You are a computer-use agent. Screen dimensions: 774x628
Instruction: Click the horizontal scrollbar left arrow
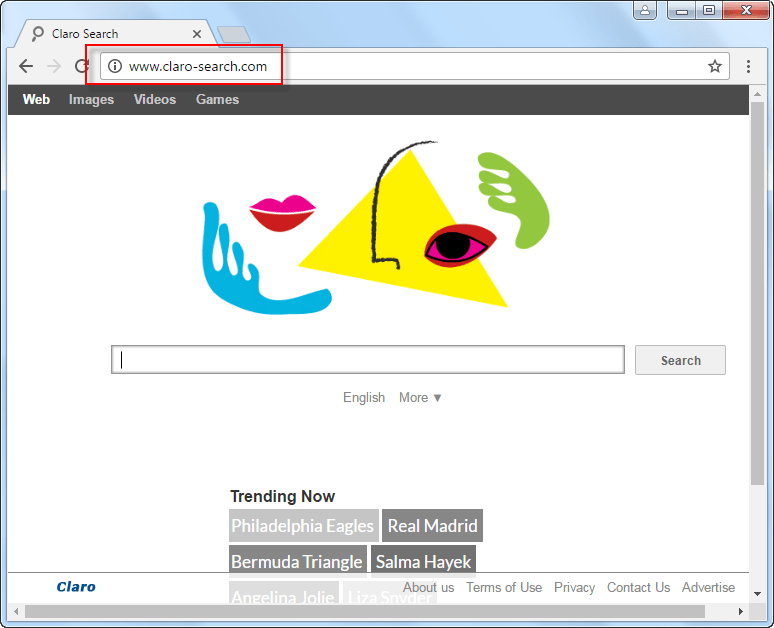coord(16,611)
